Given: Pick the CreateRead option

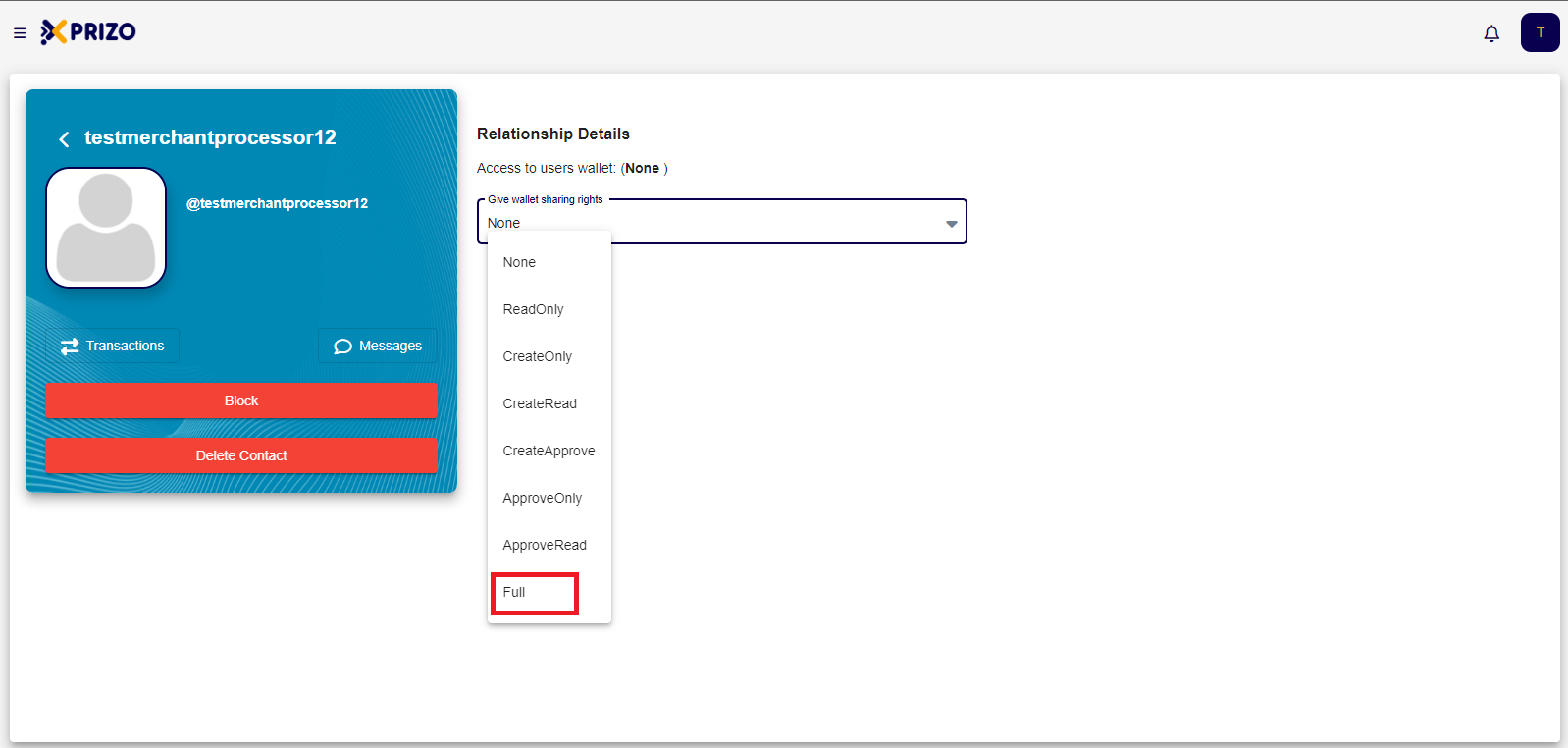Looking at the screenshot, I should coord(549,403).
